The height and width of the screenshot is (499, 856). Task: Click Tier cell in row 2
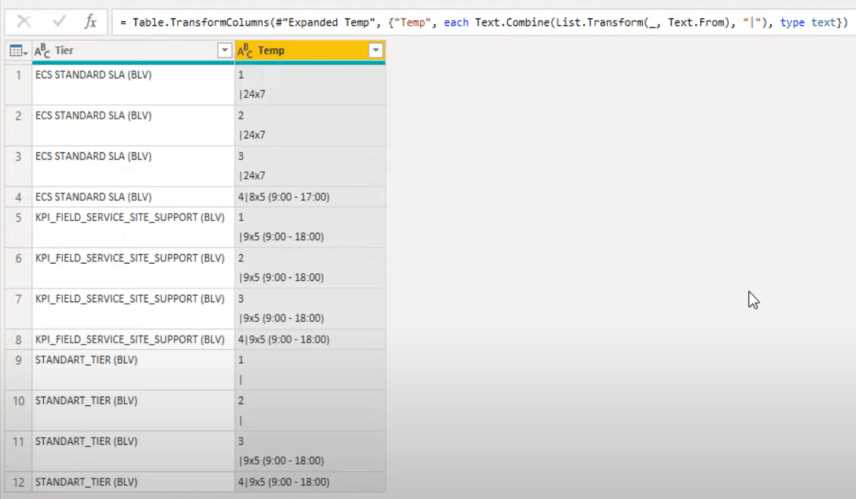click(133, 126)
